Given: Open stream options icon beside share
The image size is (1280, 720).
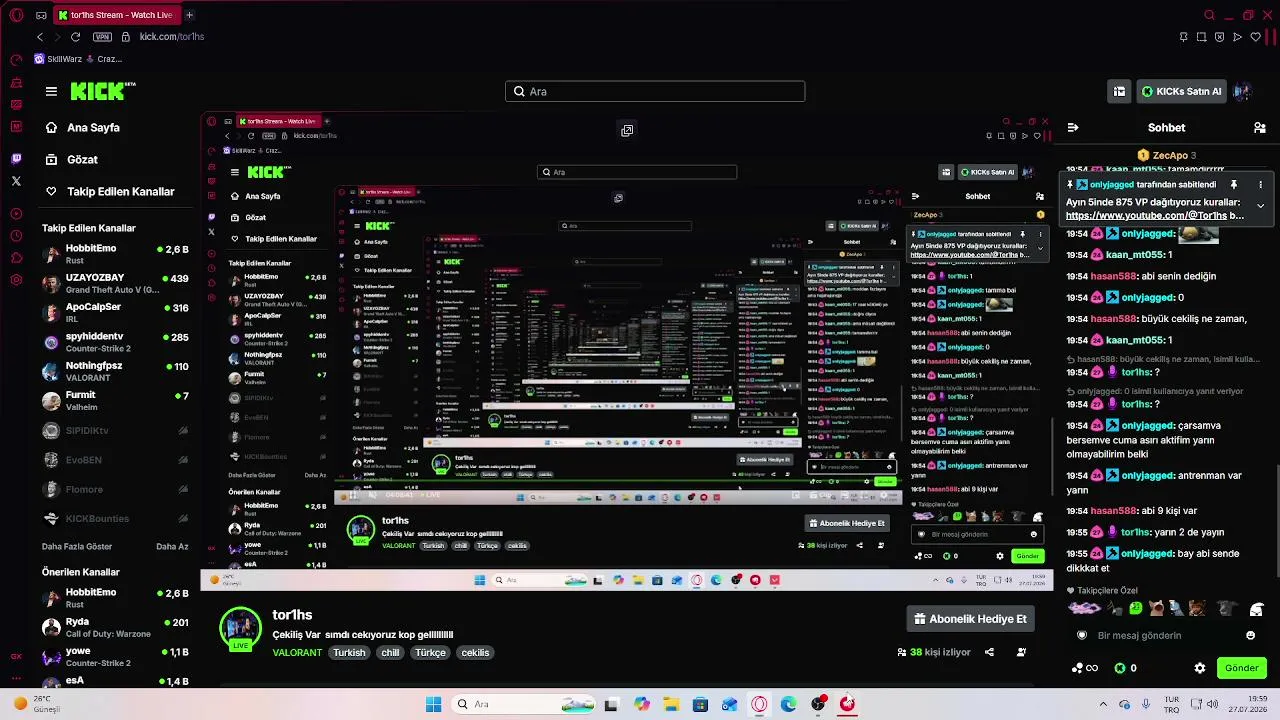Looking at the screenshot, I should [x=1021, y=652].
